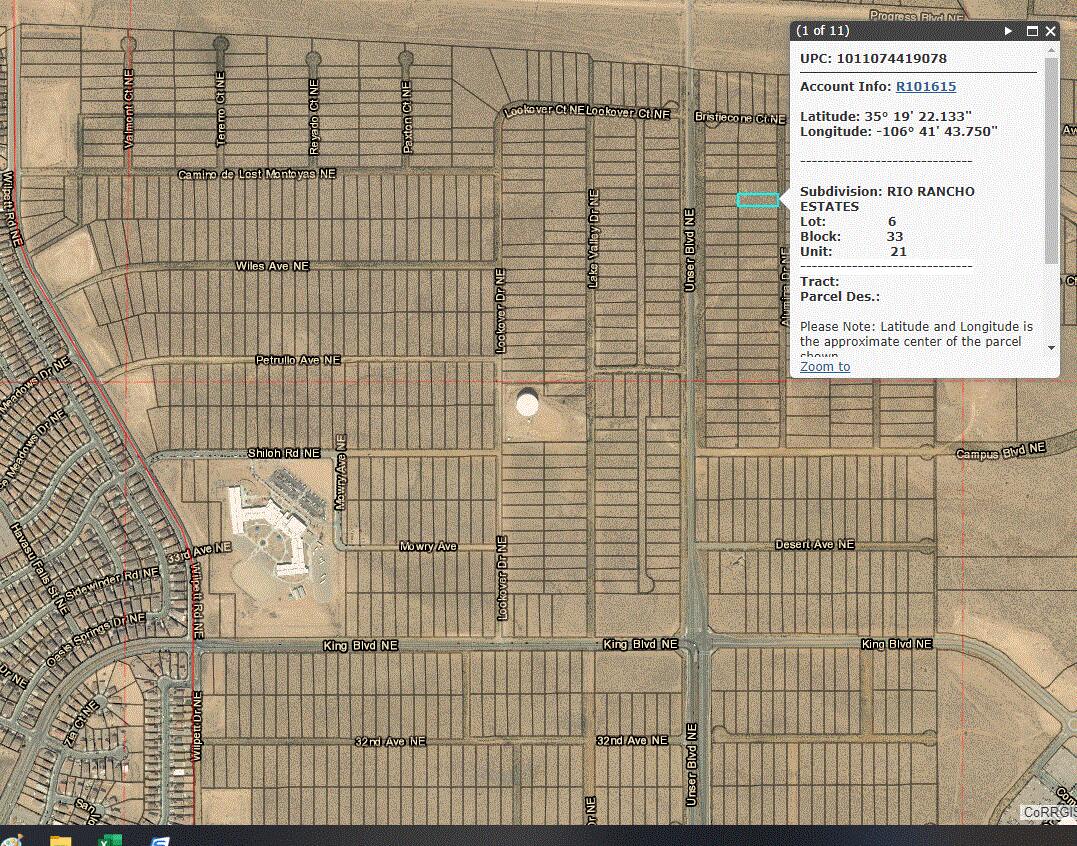Click the 'Camino de Lost Montoyas NE' label
This screenshot has height=846, width=1077.
point(257,174)
